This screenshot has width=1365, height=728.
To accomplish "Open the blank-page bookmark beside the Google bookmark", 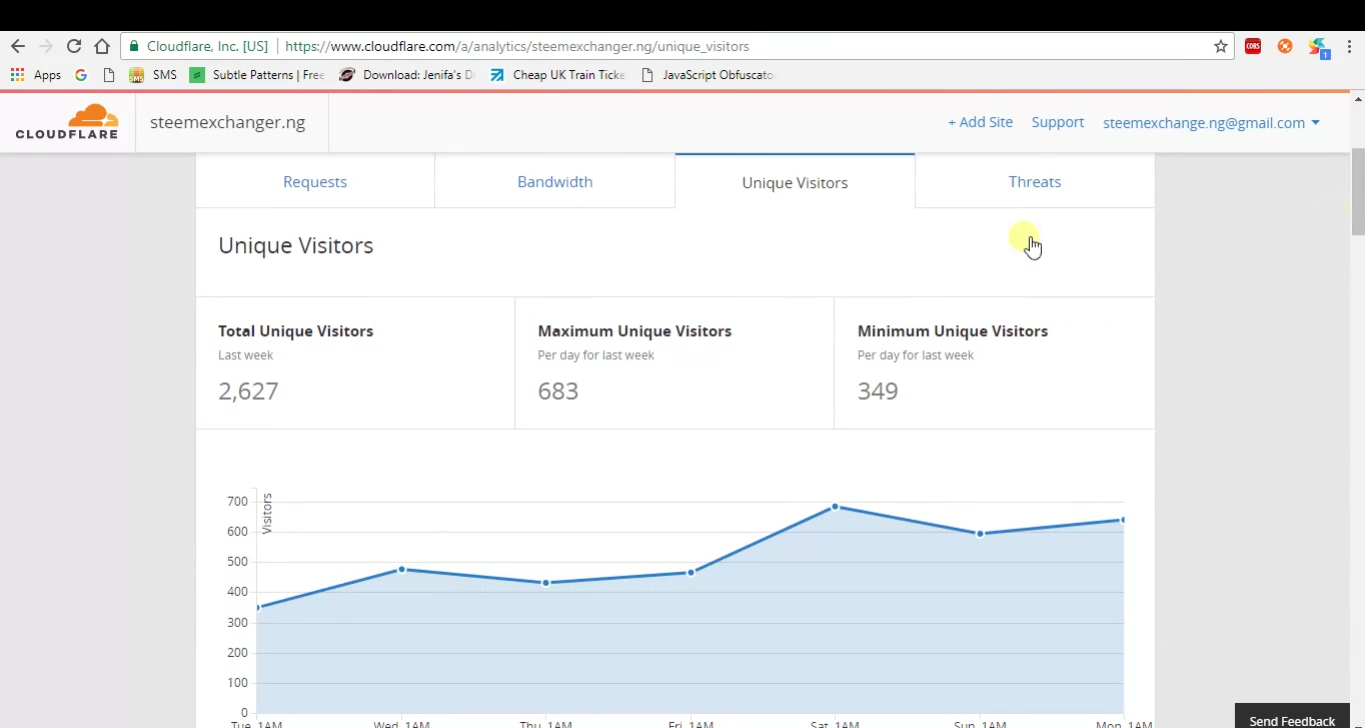I will tap(109, 75).
